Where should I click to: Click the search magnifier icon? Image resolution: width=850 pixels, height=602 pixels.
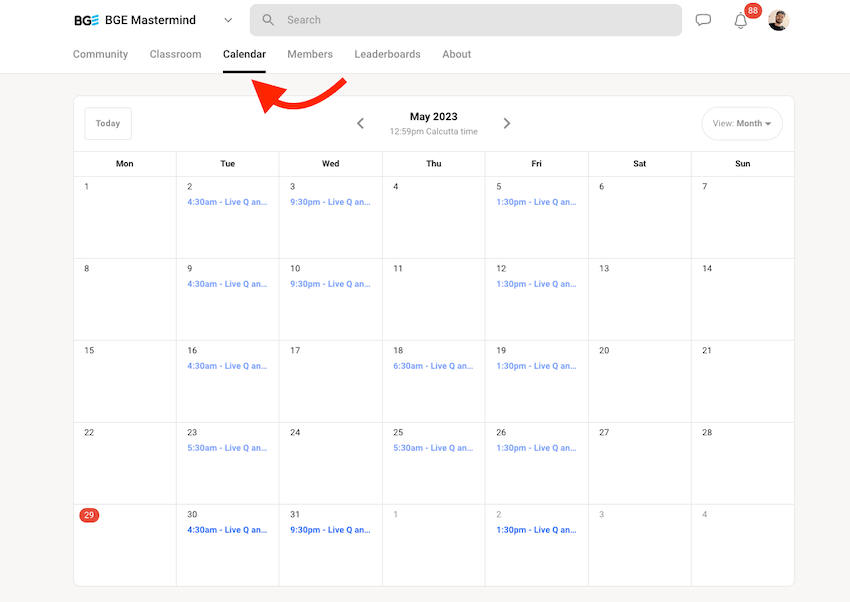(x=268, y=20)
